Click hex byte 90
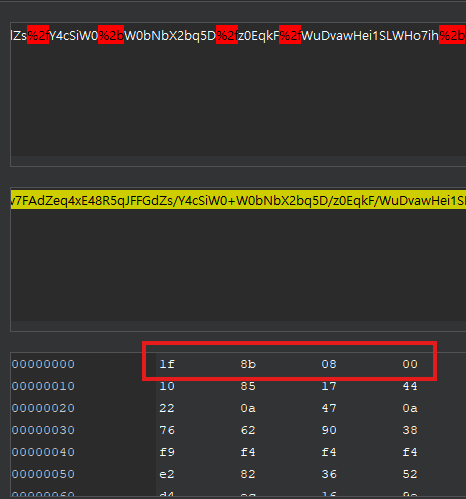Screen dimensions: 466x499 click(x=329, y=430)
